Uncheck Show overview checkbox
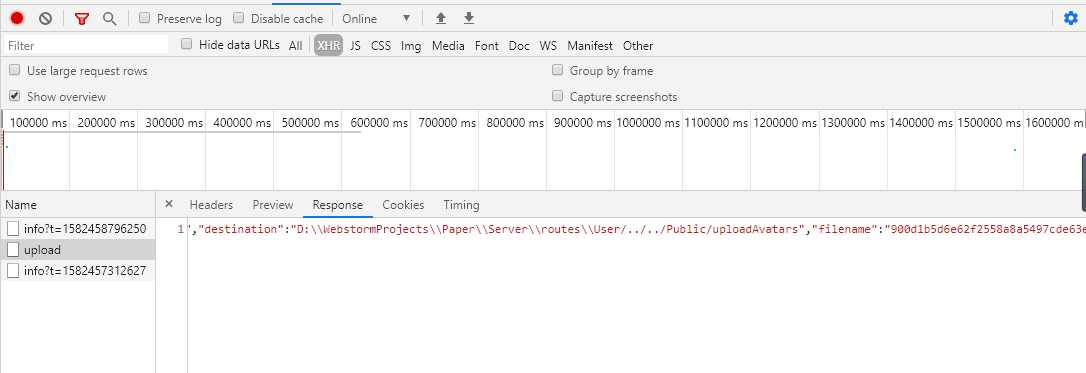 tap(15, 96)
